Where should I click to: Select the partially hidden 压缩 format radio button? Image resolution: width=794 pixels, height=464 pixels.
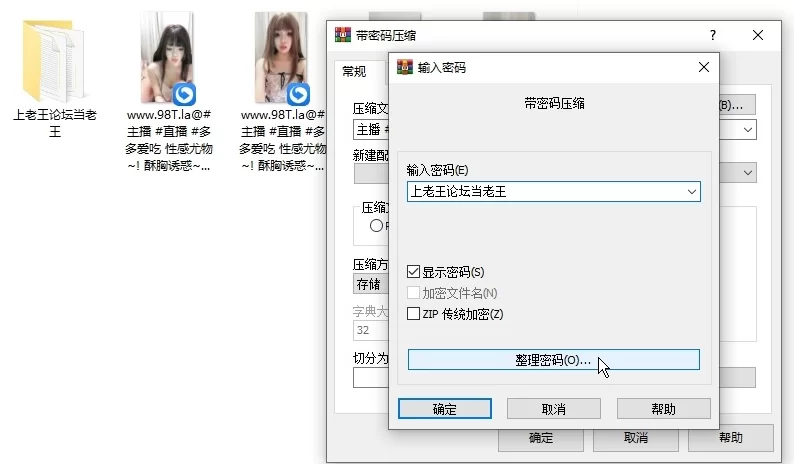click(376, 226)
